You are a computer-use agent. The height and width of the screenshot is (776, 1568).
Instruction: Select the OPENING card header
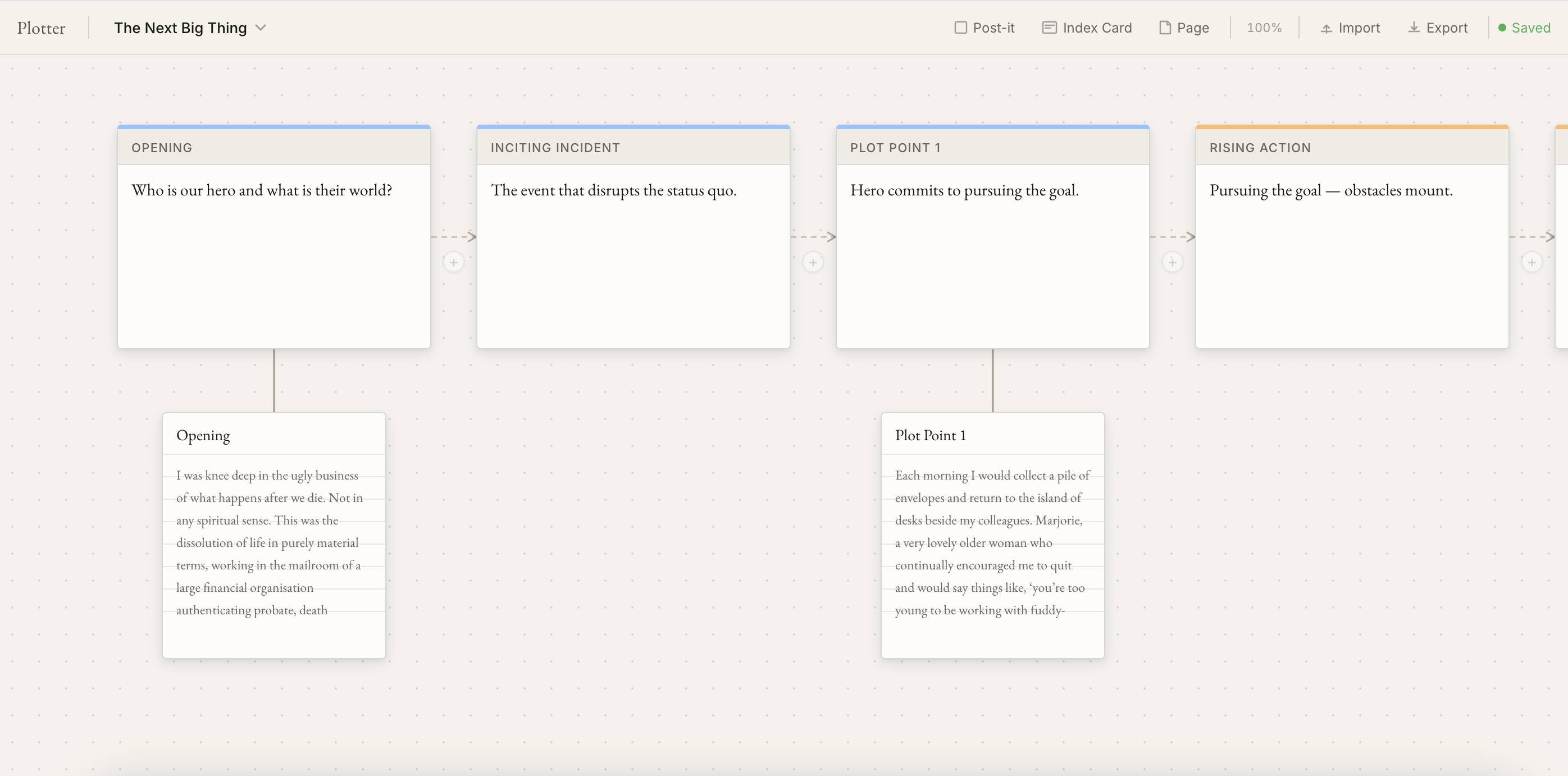[x=274, y=148]
